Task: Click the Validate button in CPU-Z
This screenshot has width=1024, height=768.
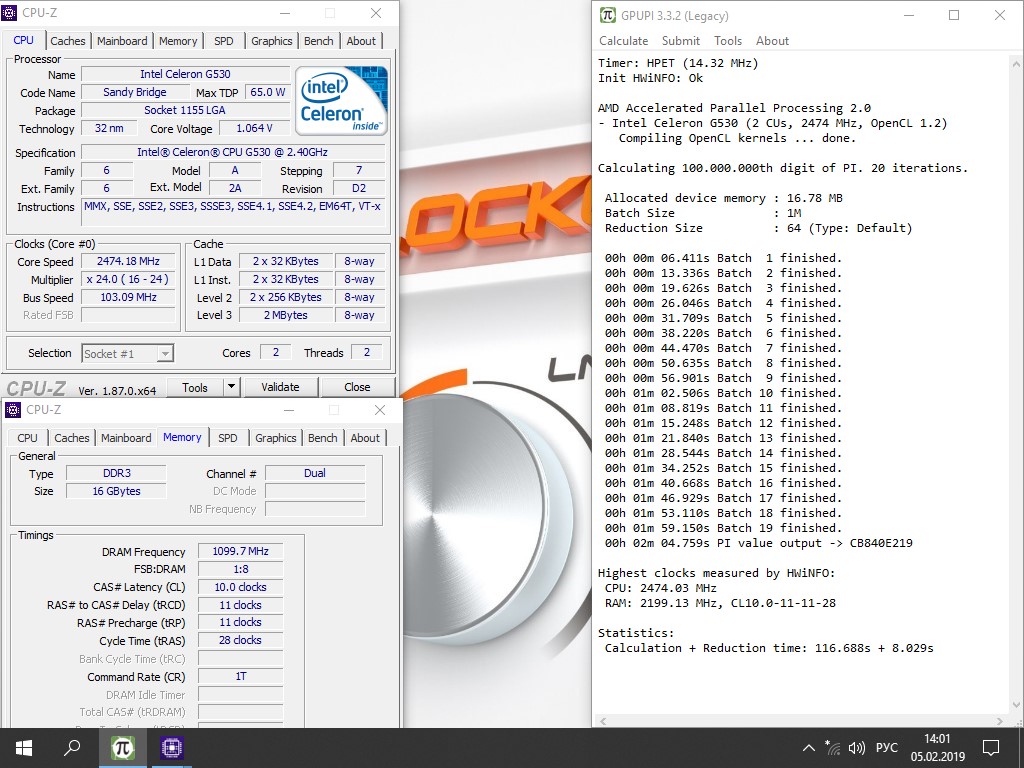Action: pyautogui.click(x=280, y=387)
